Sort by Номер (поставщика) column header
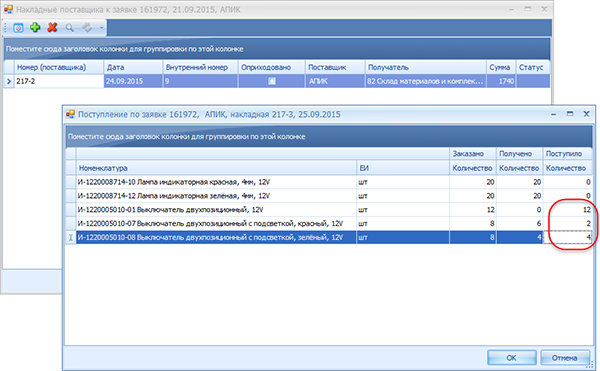The height and width of the screenshot is (371, 600). point(59,67)
